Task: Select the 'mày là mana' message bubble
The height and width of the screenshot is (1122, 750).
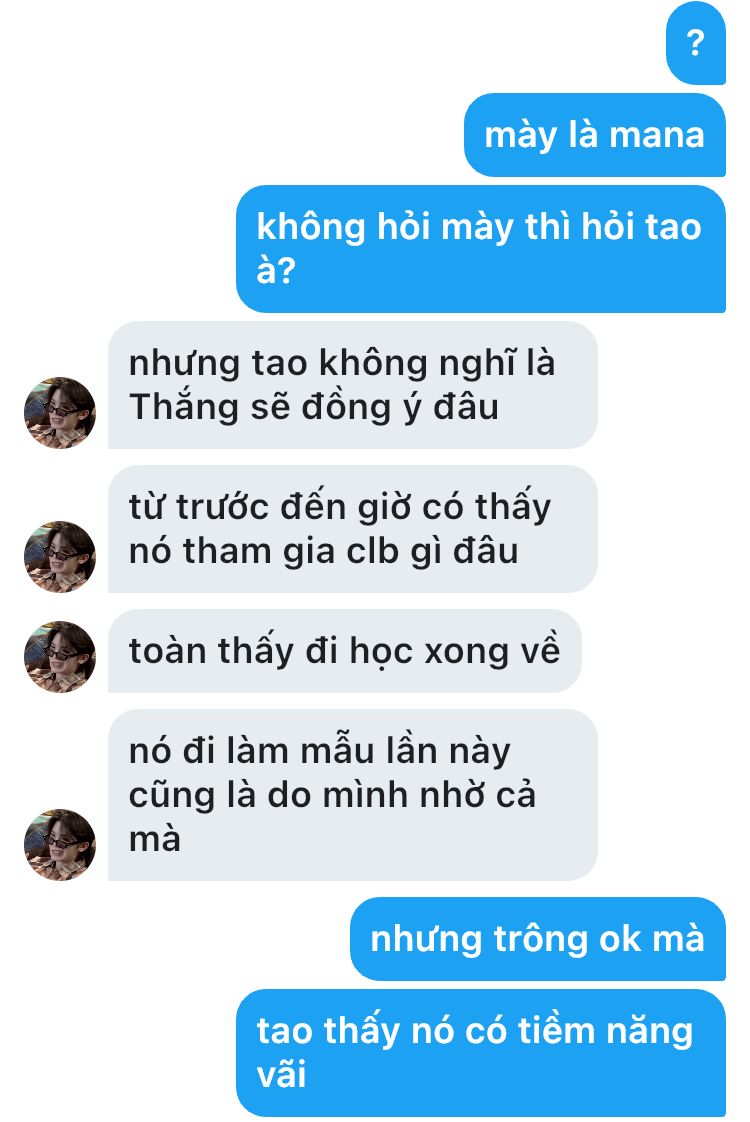Action: pyautogui.click(x=595, y=135)
